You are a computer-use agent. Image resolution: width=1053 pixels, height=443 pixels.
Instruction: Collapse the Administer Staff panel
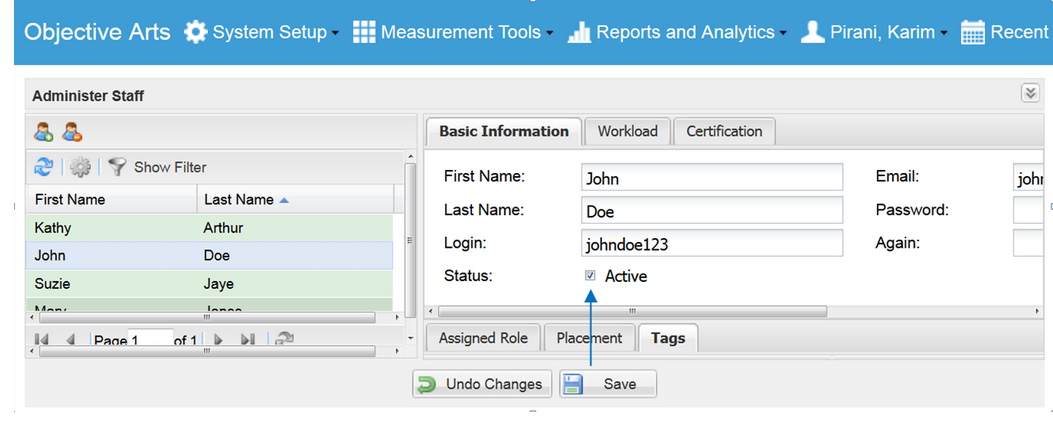point(1030,93)
